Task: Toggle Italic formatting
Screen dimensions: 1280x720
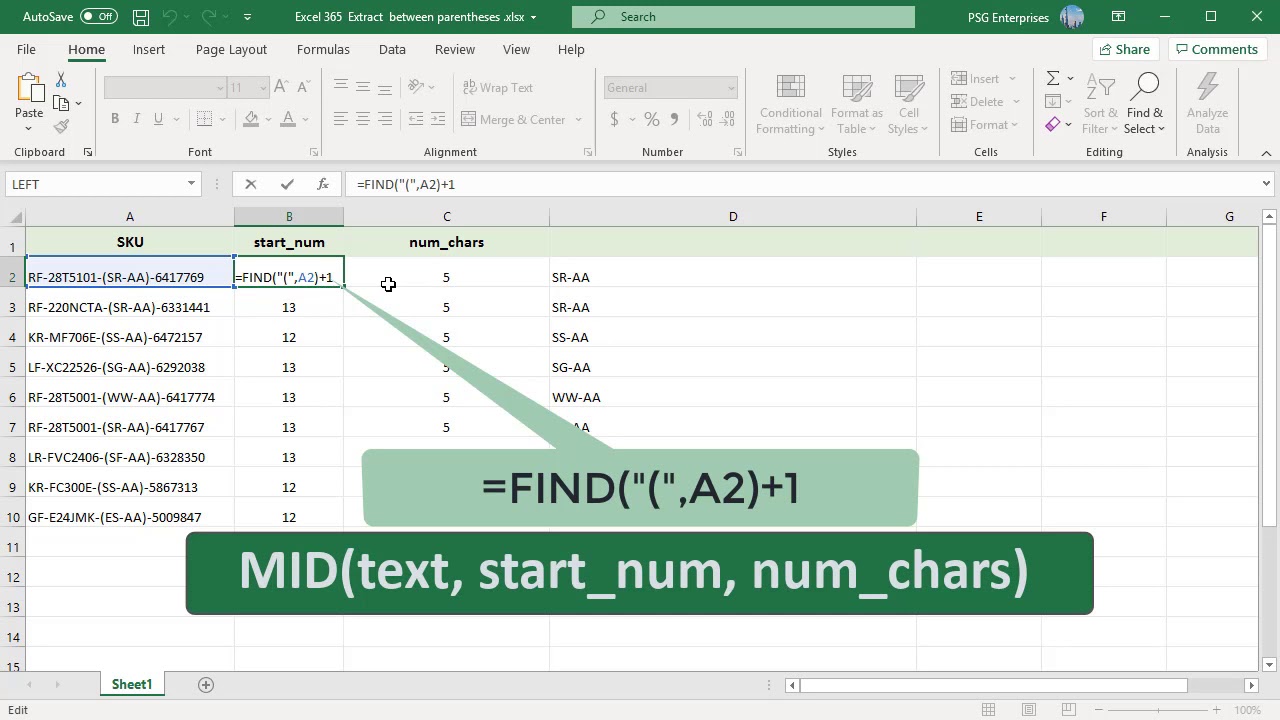Action: tap(137, 119)
